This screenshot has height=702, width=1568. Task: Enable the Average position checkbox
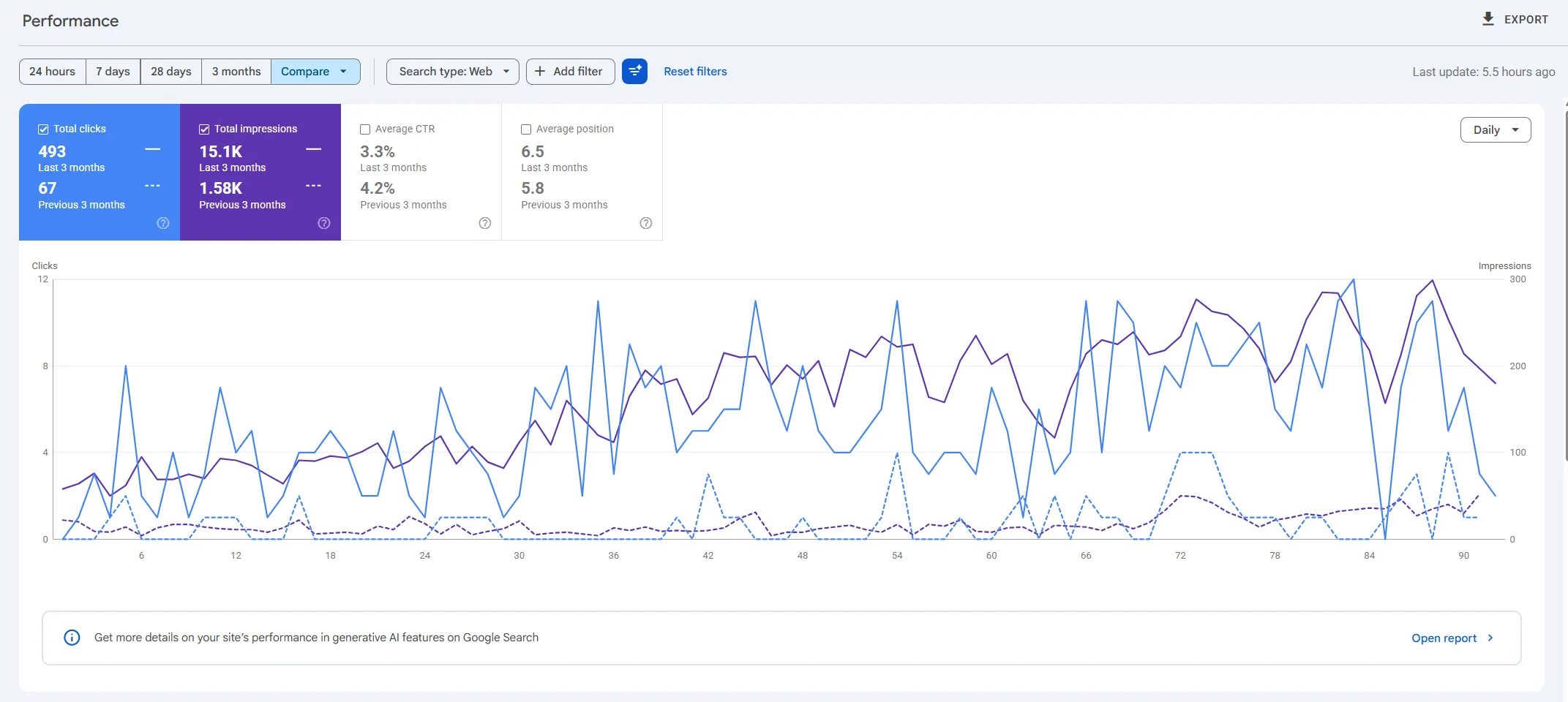[x=526, y=129]
